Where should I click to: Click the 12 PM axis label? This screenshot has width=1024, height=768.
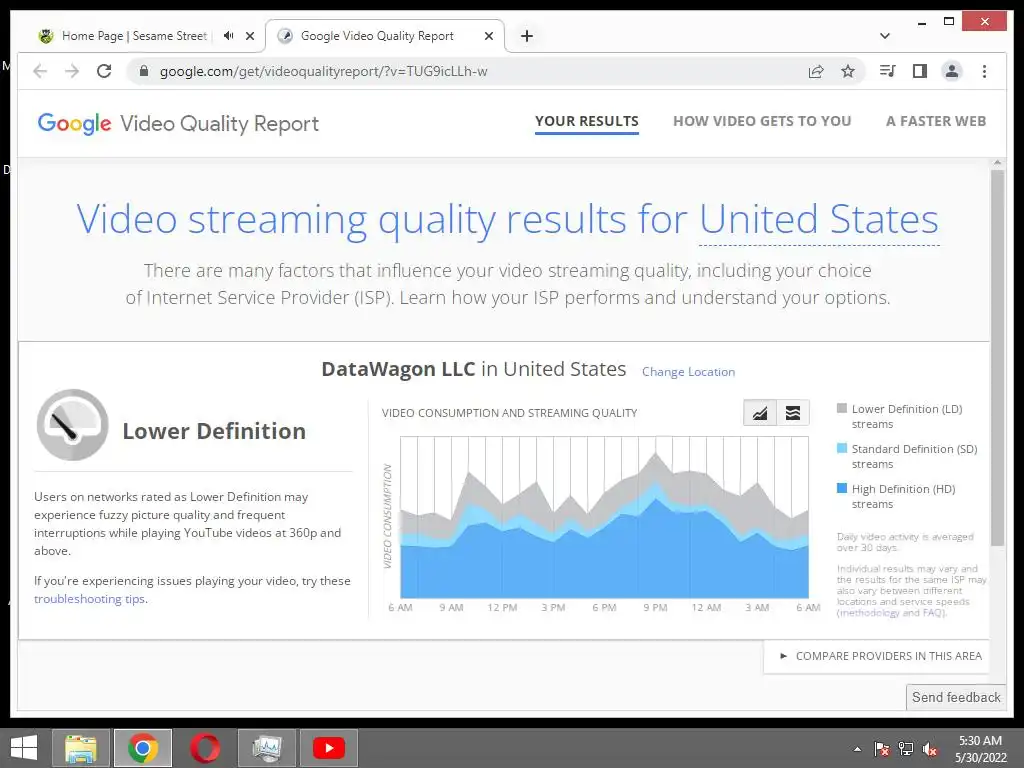click(x=502, y=607)
